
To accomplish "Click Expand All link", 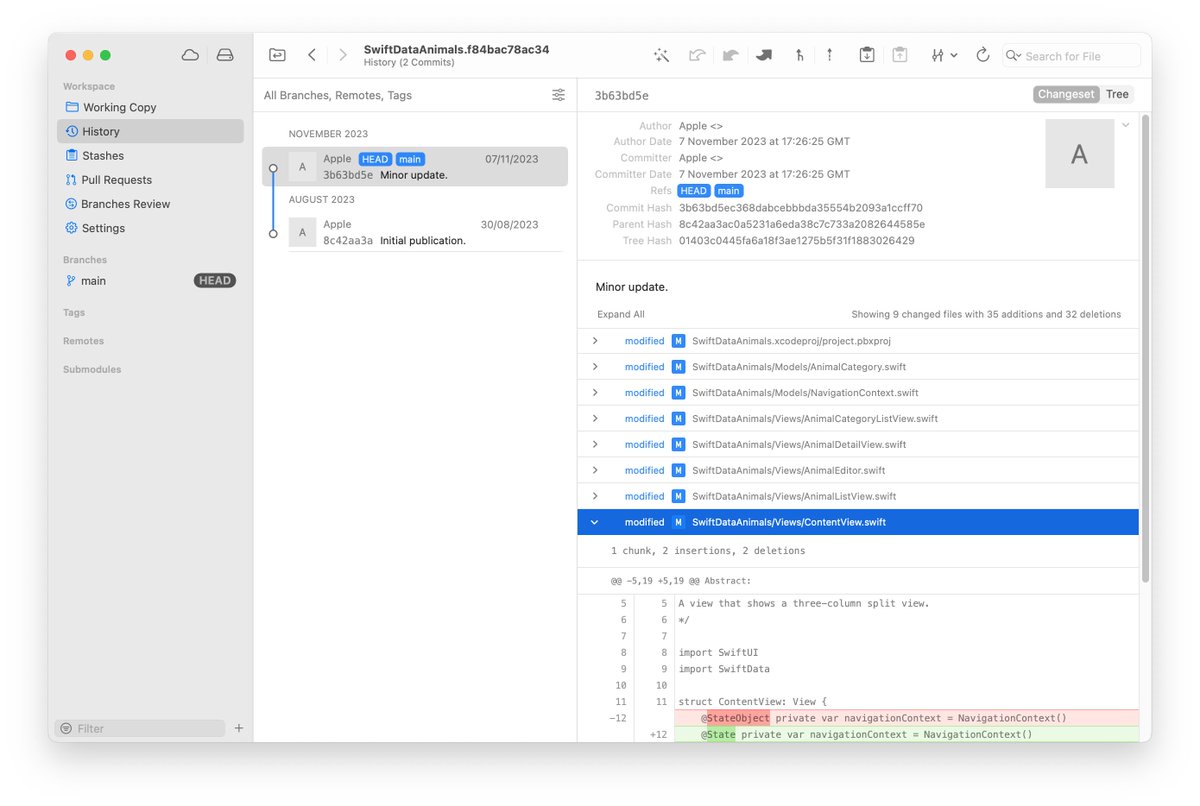I will [x=621, y=314].
